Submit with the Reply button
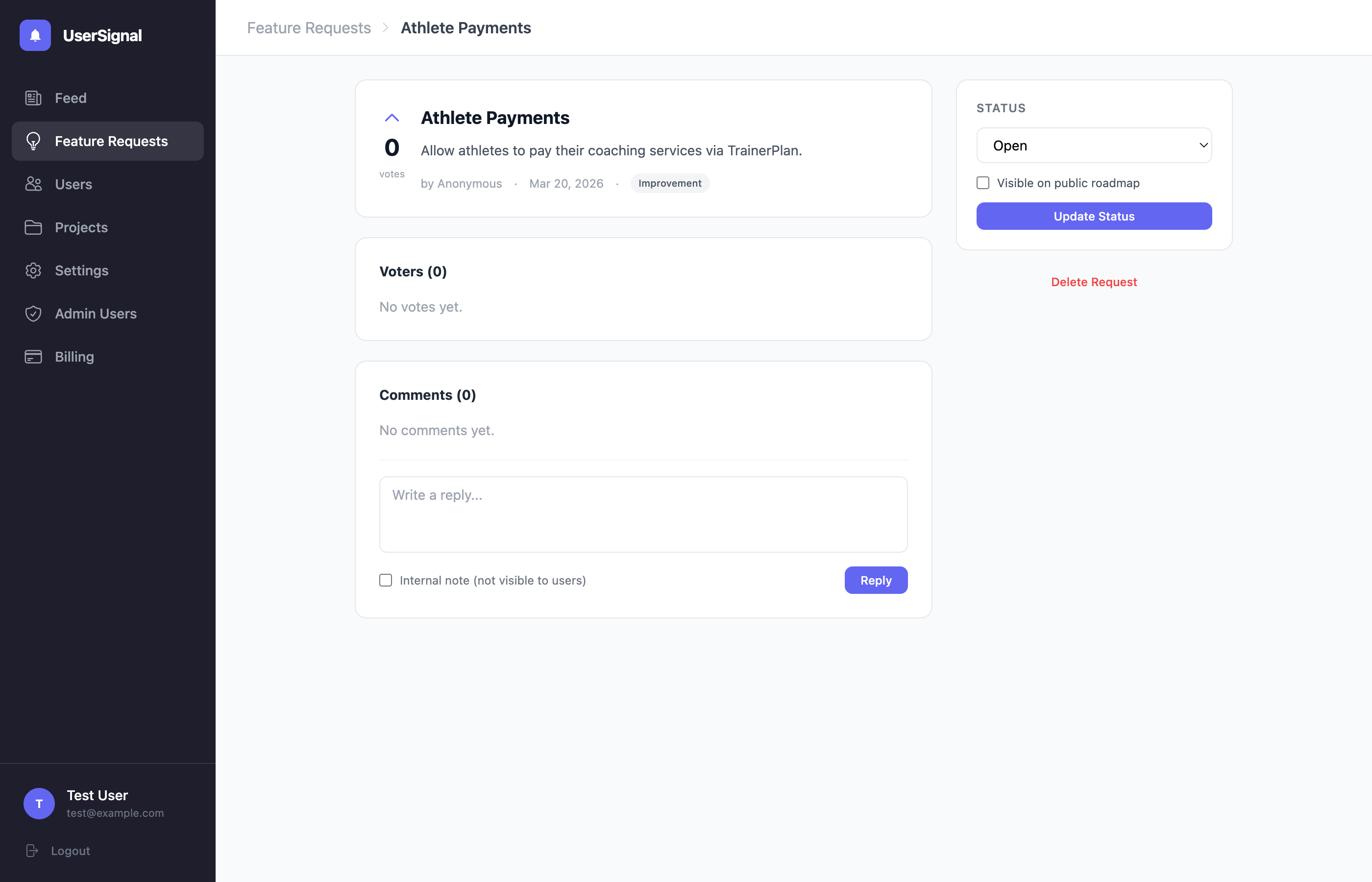The width and height of the screenshot is (1372, 882). (876, 580)
